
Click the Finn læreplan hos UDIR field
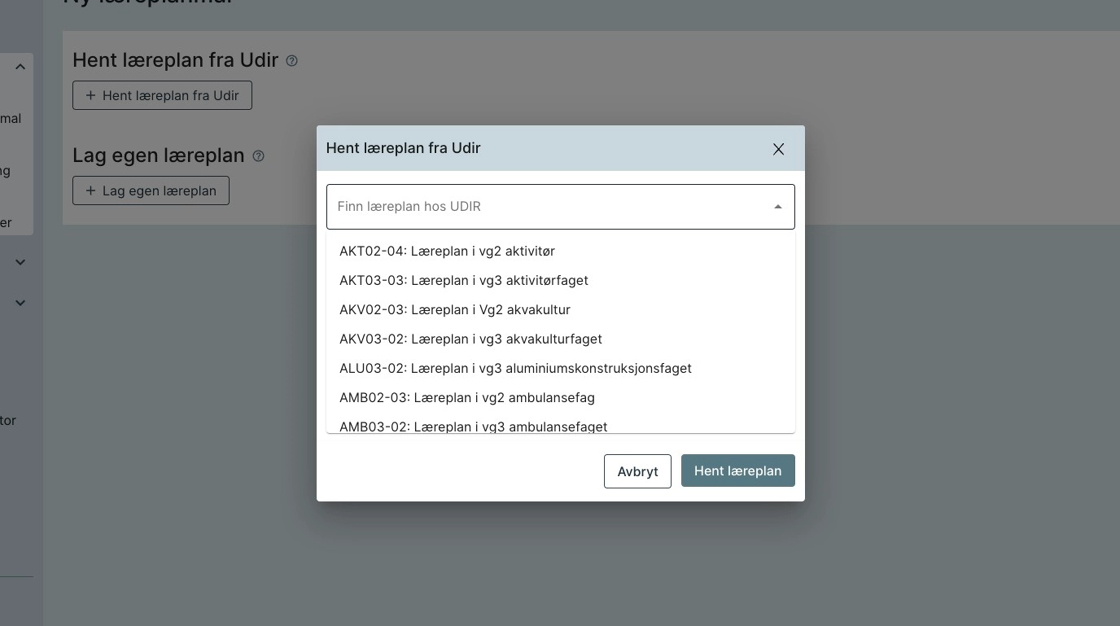pyautogui.click(x=548, y=207)
